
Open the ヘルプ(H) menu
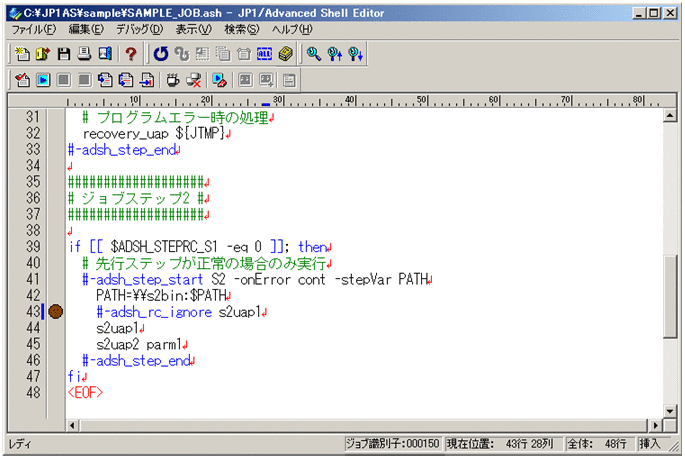click(292, 29)
